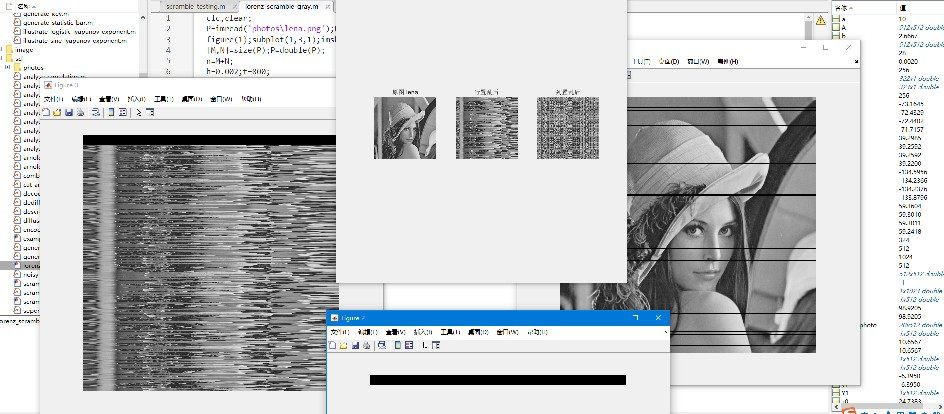Close the lorenz_scramble_gray.m editor tab

[x=327, y=7]
